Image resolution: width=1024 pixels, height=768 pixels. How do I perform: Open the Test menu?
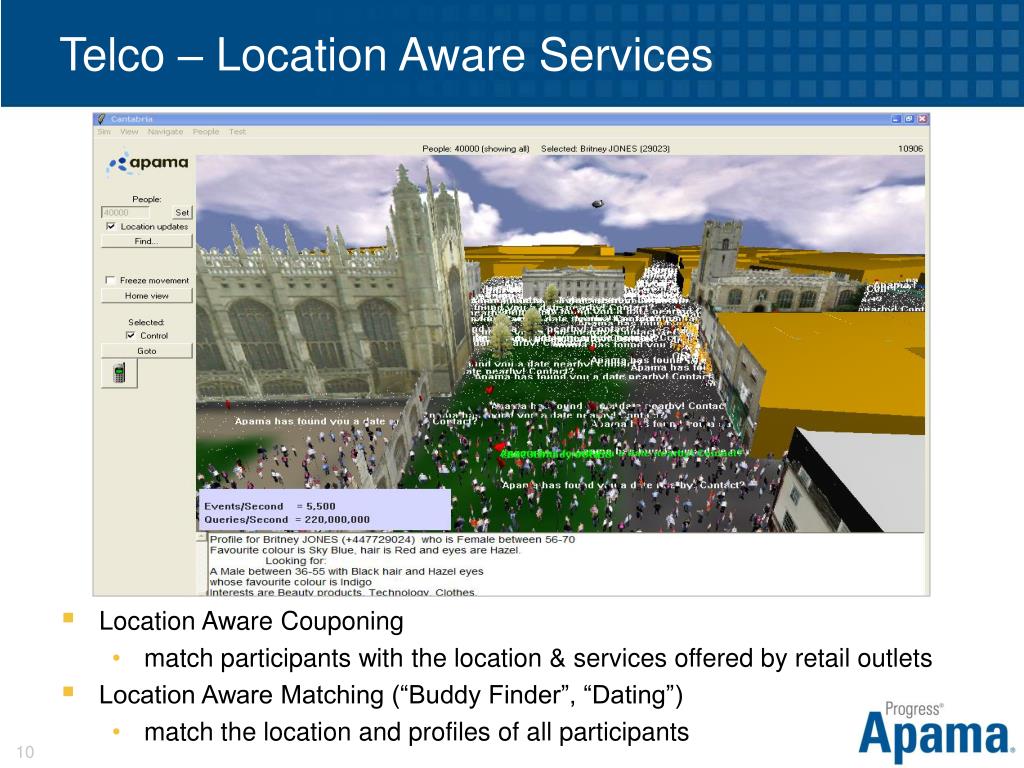tap(237, 132)
